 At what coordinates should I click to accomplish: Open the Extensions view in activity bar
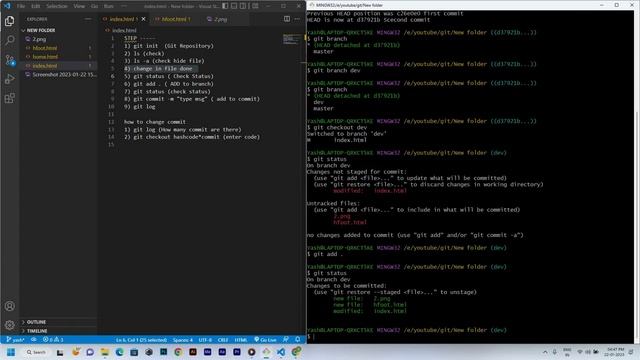tap(9, 98)
